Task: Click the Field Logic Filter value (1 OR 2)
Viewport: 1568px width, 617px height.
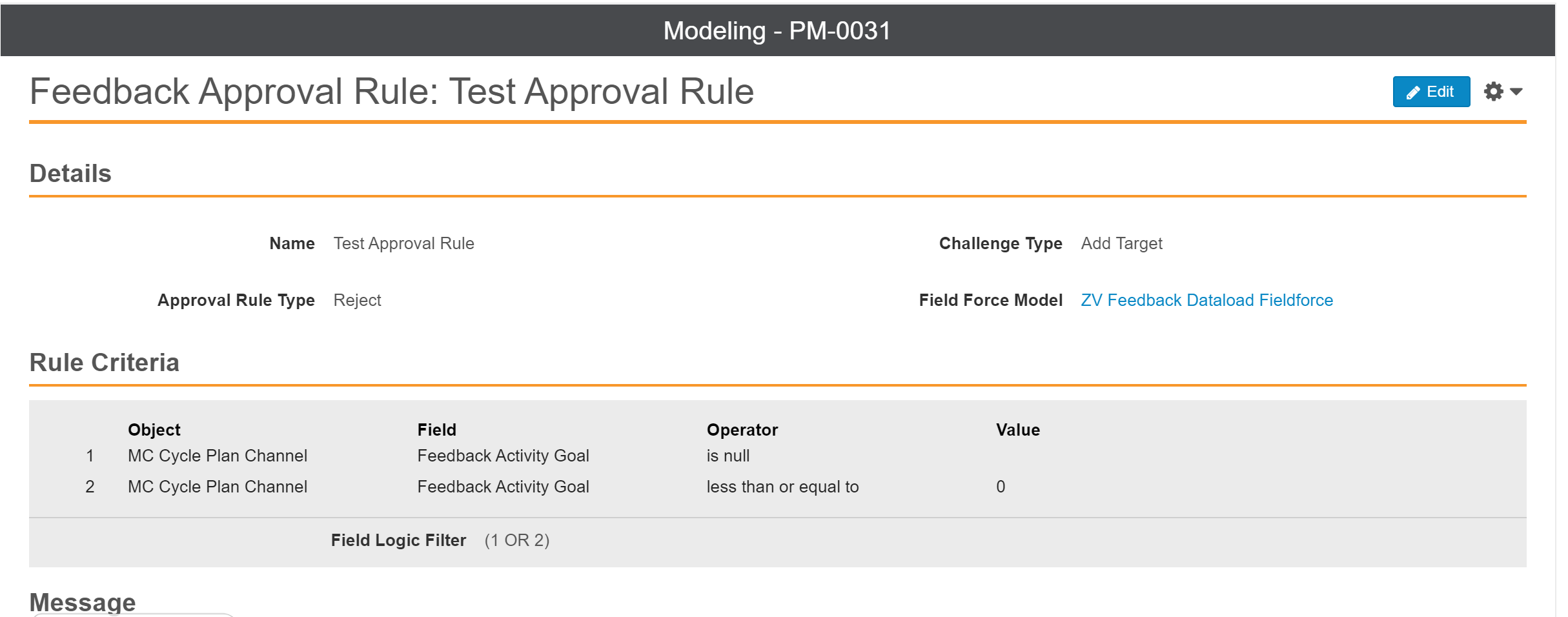Action: (516, 540)
